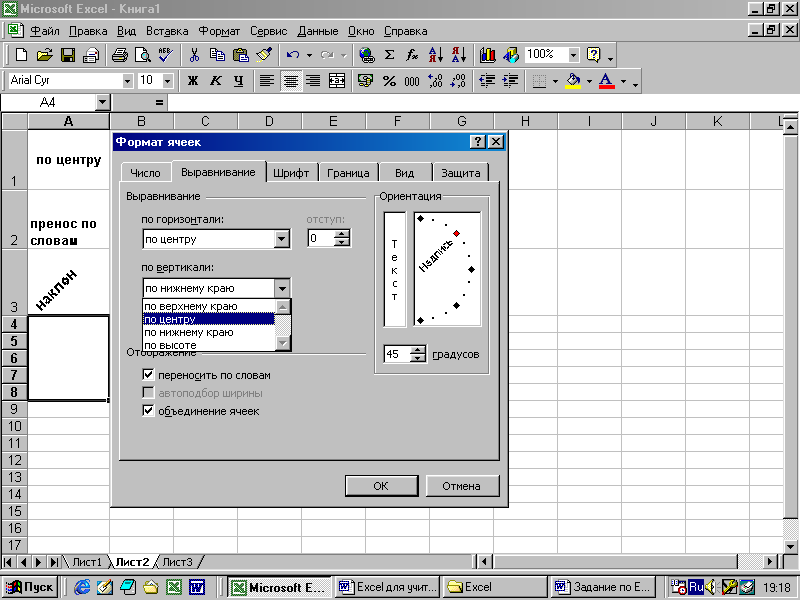
Task: Cut selection with the scissors icon
Action: 194,55
